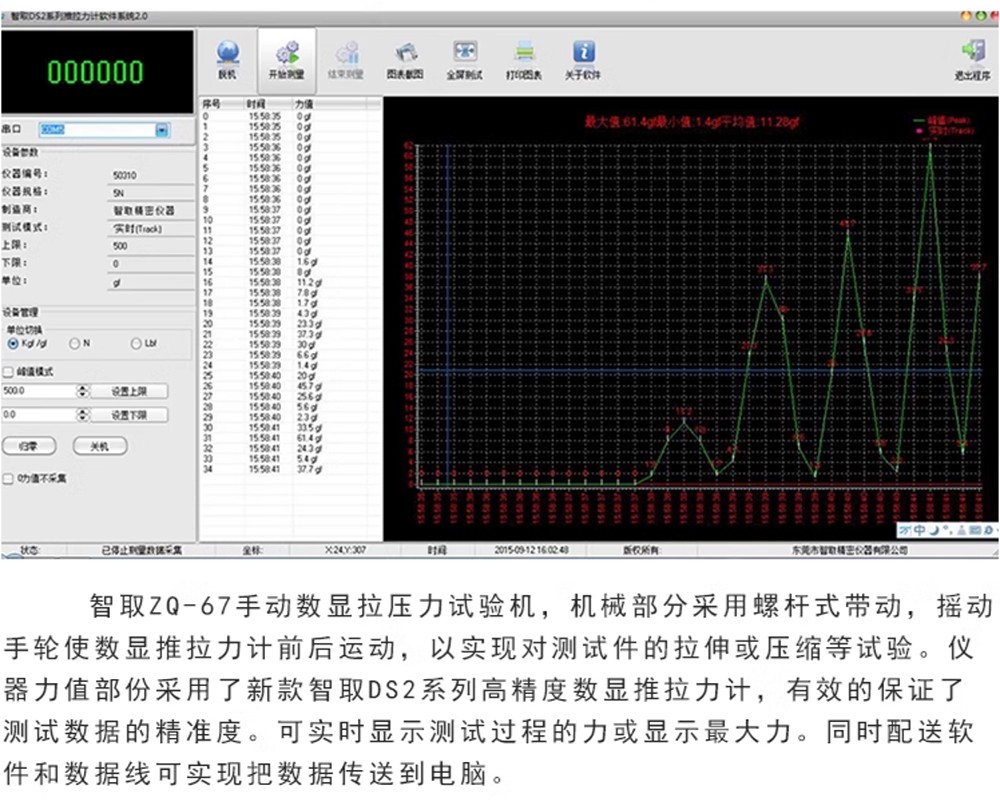
Task: Click the 力值 column header in data table
Action: 304,103
